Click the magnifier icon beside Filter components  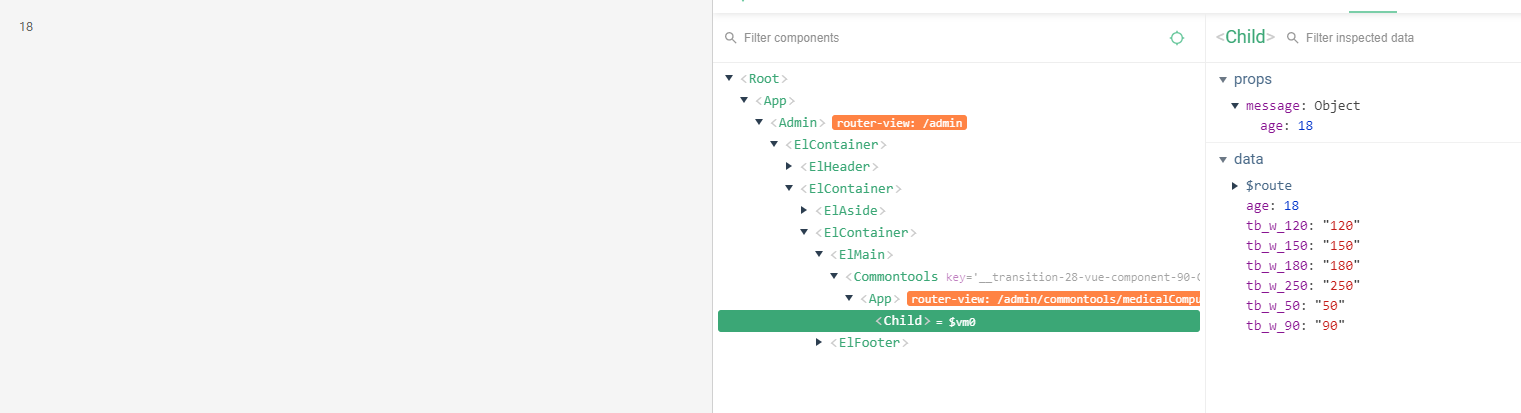[x=730, y=38]
